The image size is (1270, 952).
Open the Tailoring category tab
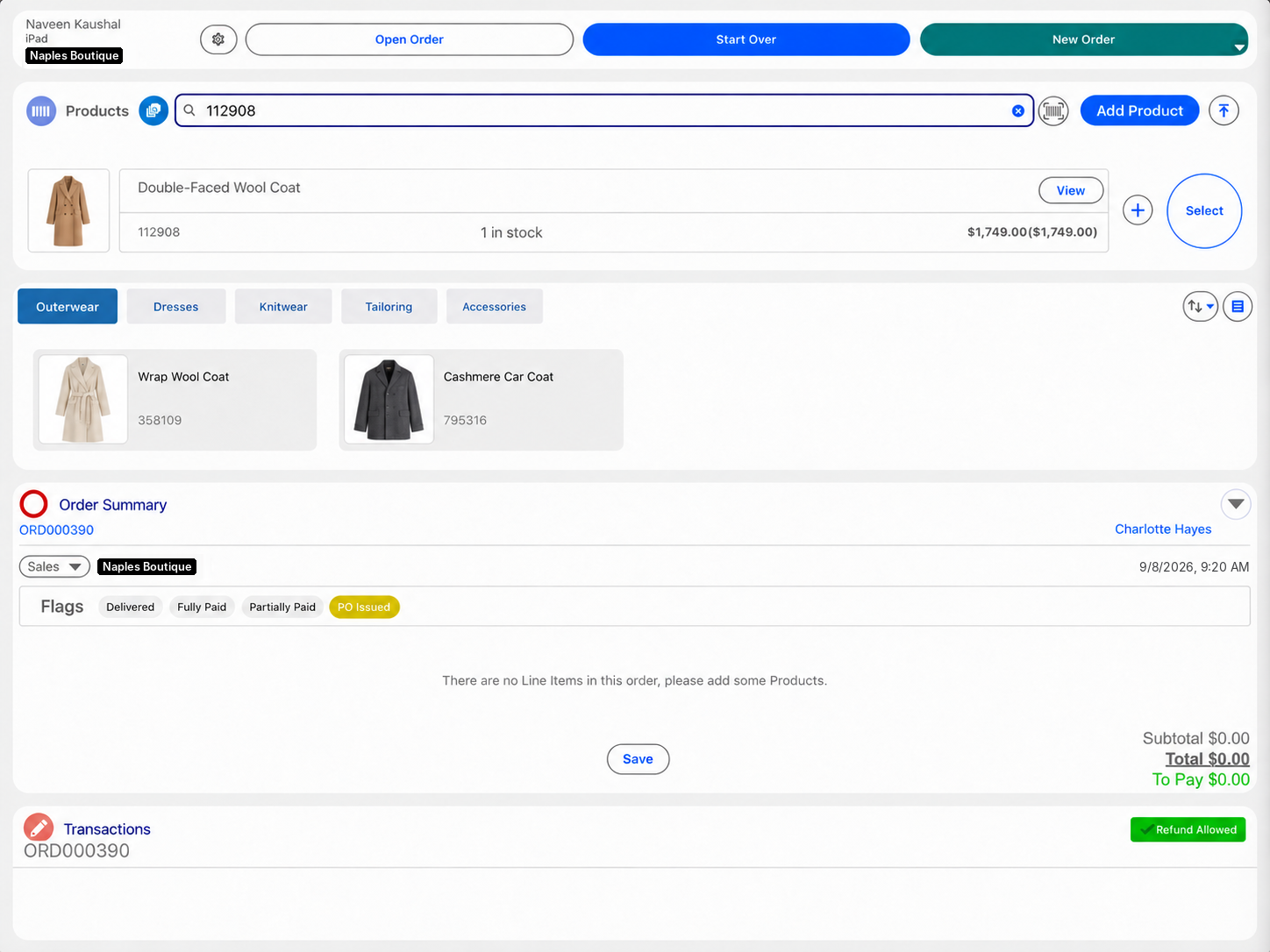point(389,307)
